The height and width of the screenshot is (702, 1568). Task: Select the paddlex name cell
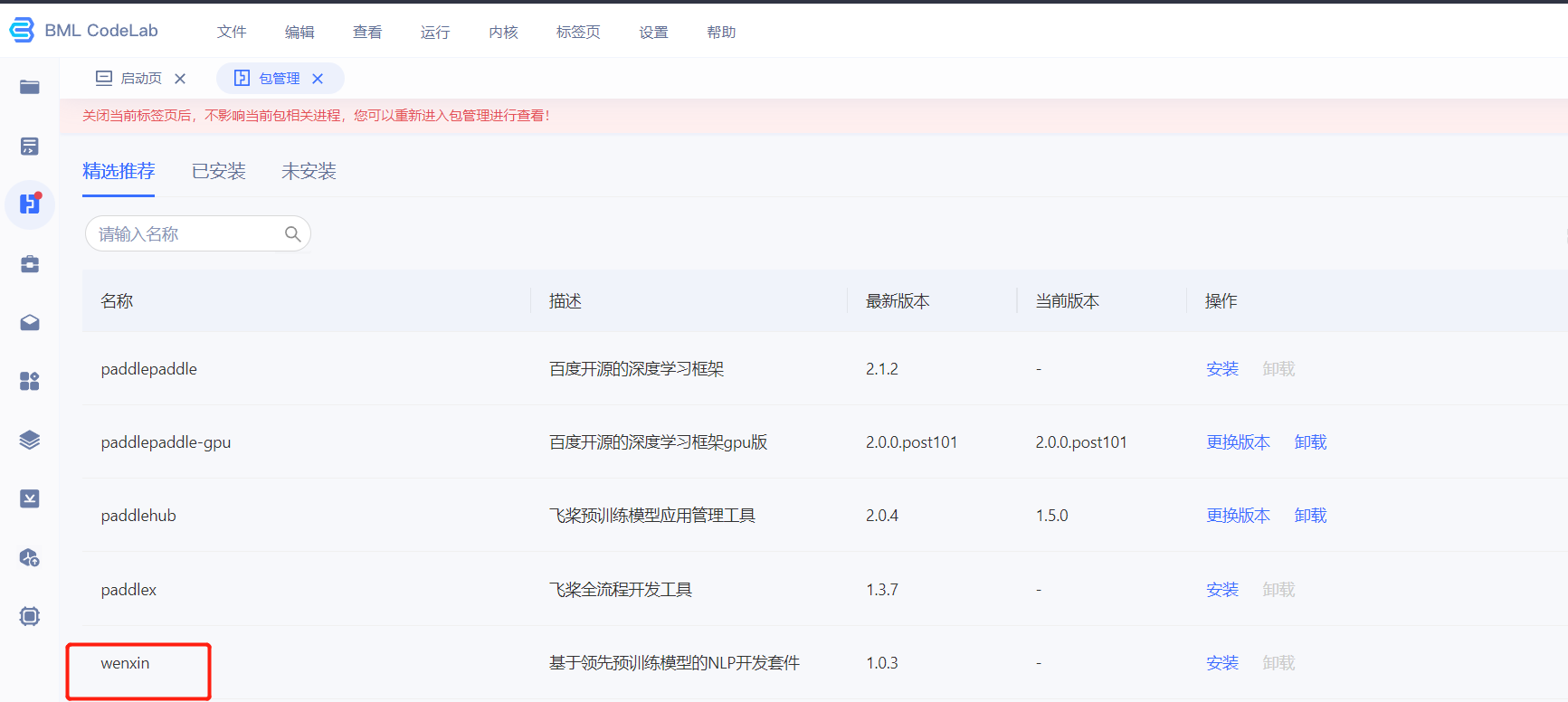128,590
